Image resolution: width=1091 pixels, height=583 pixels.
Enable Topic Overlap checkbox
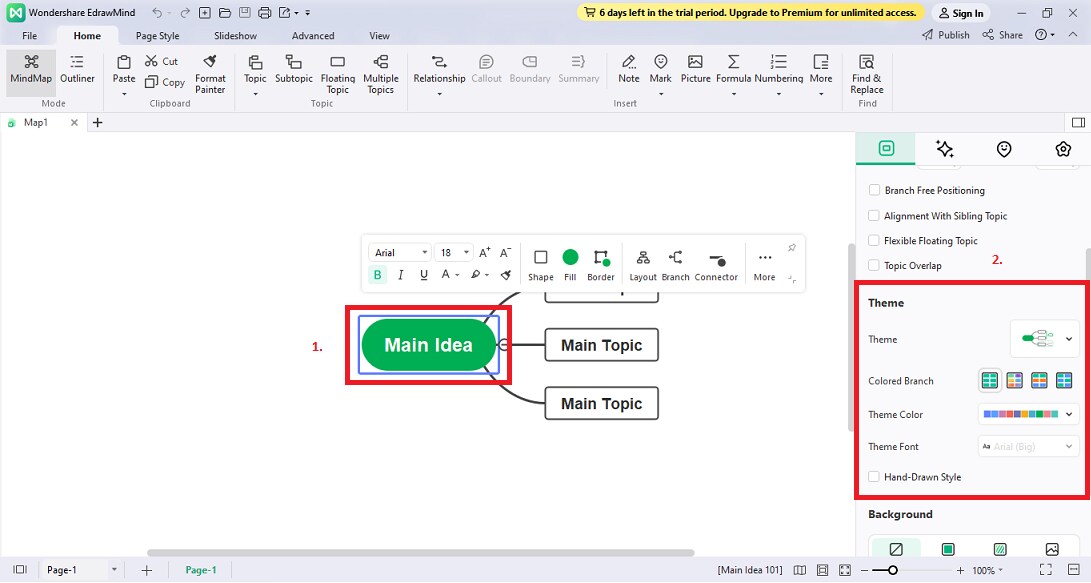click(874, 265)
